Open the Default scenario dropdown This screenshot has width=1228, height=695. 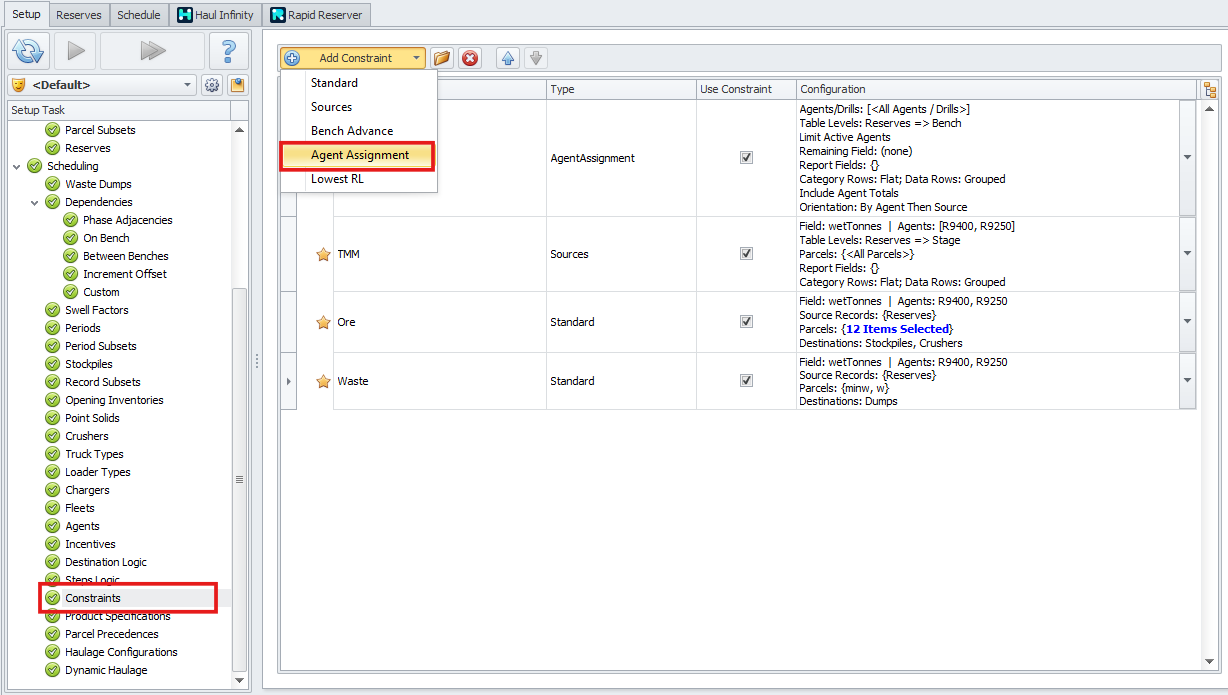pos(187,85)
